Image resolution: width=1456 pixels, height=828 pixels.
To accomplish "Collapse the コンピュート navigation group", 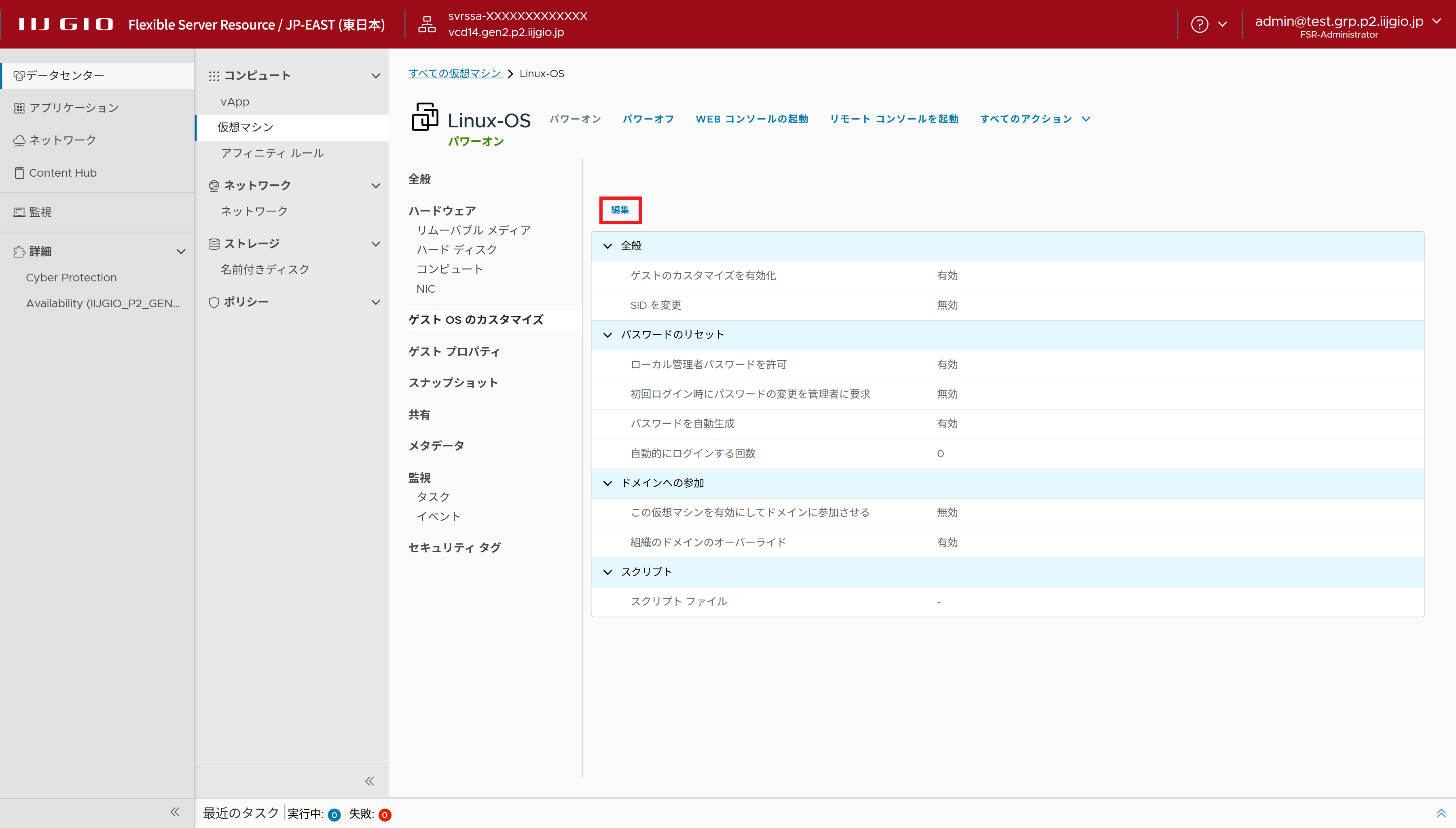I will 375,76.
